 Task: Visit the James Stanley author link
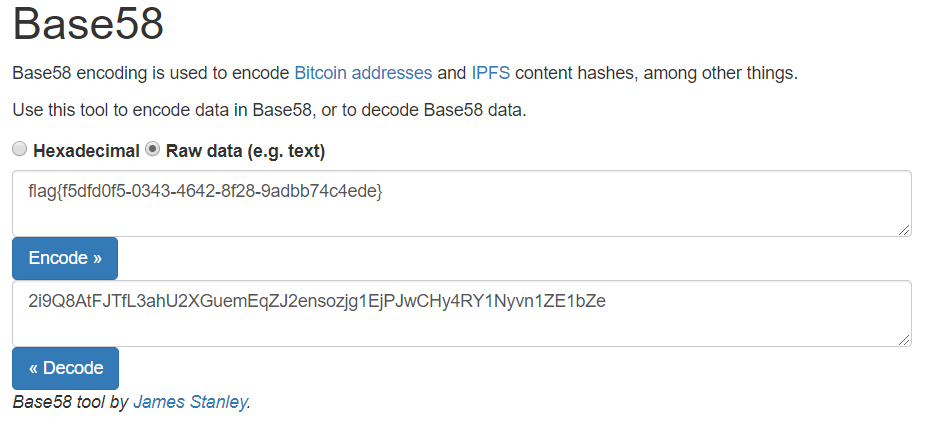point(190,402)
